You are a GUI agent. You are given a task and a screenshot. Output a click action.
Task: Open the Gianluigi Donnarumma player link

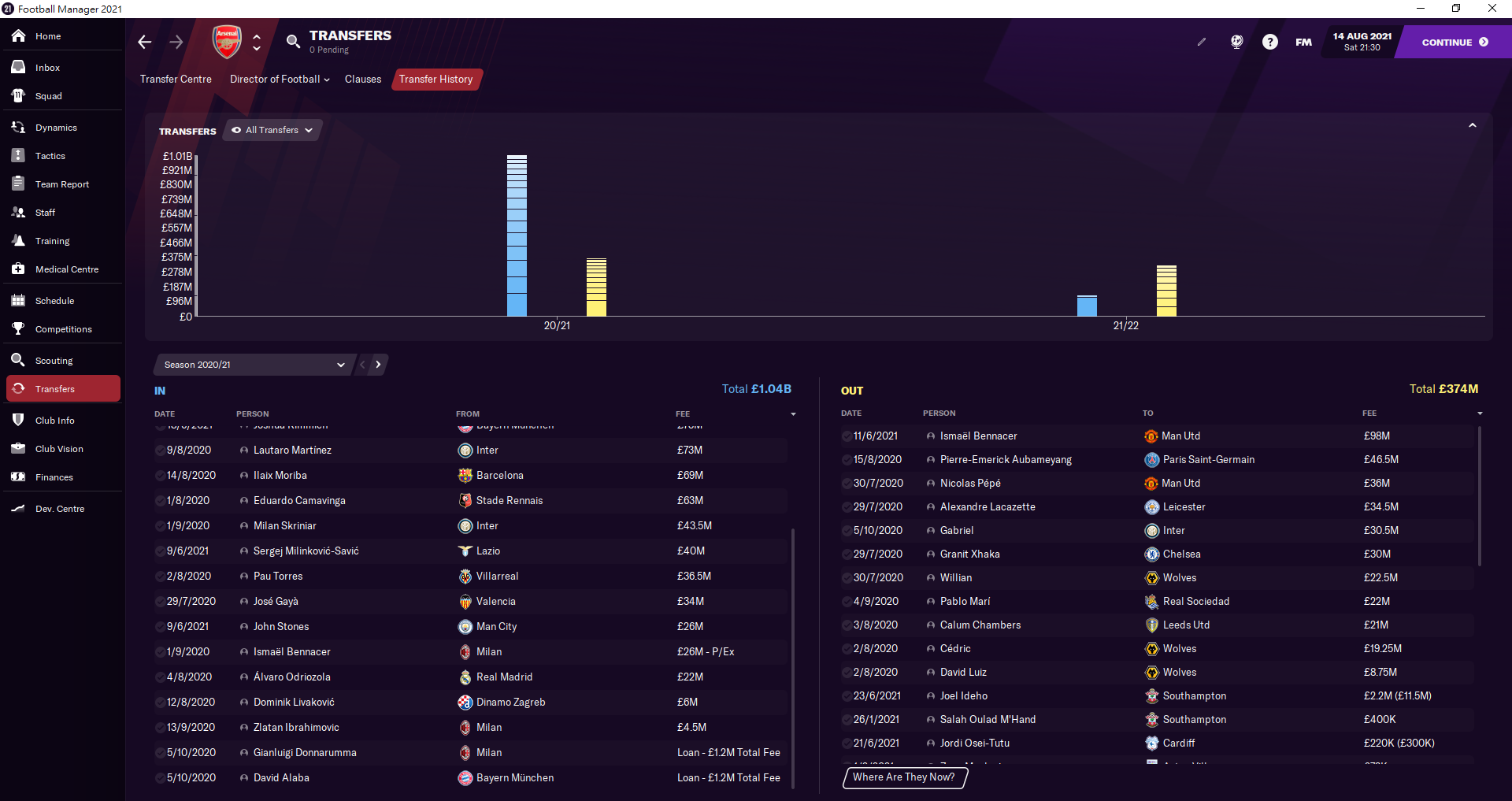(x=305, y=753)
